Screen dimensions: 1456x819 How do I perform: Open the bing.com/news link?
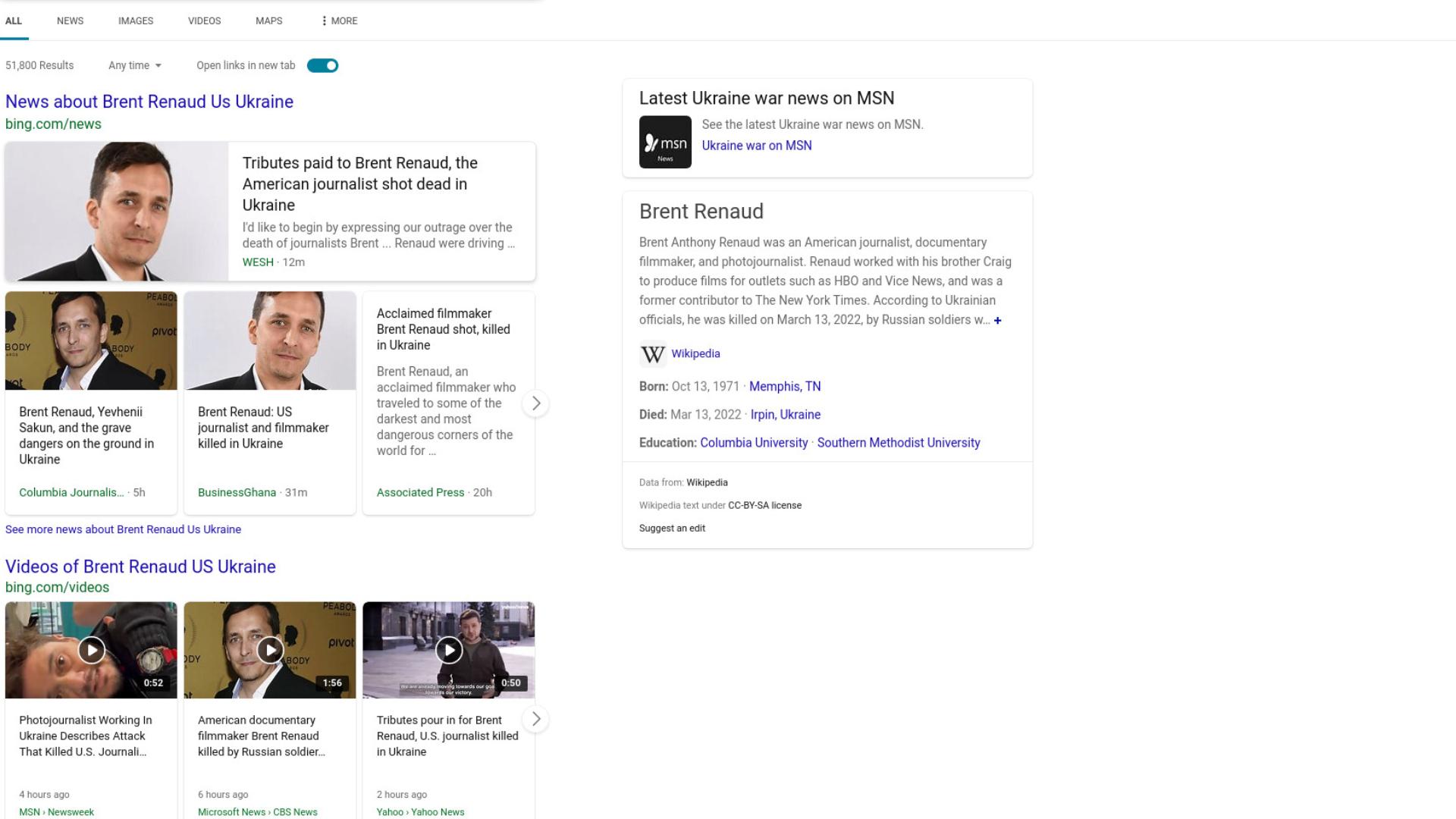[x=53, y=124]
